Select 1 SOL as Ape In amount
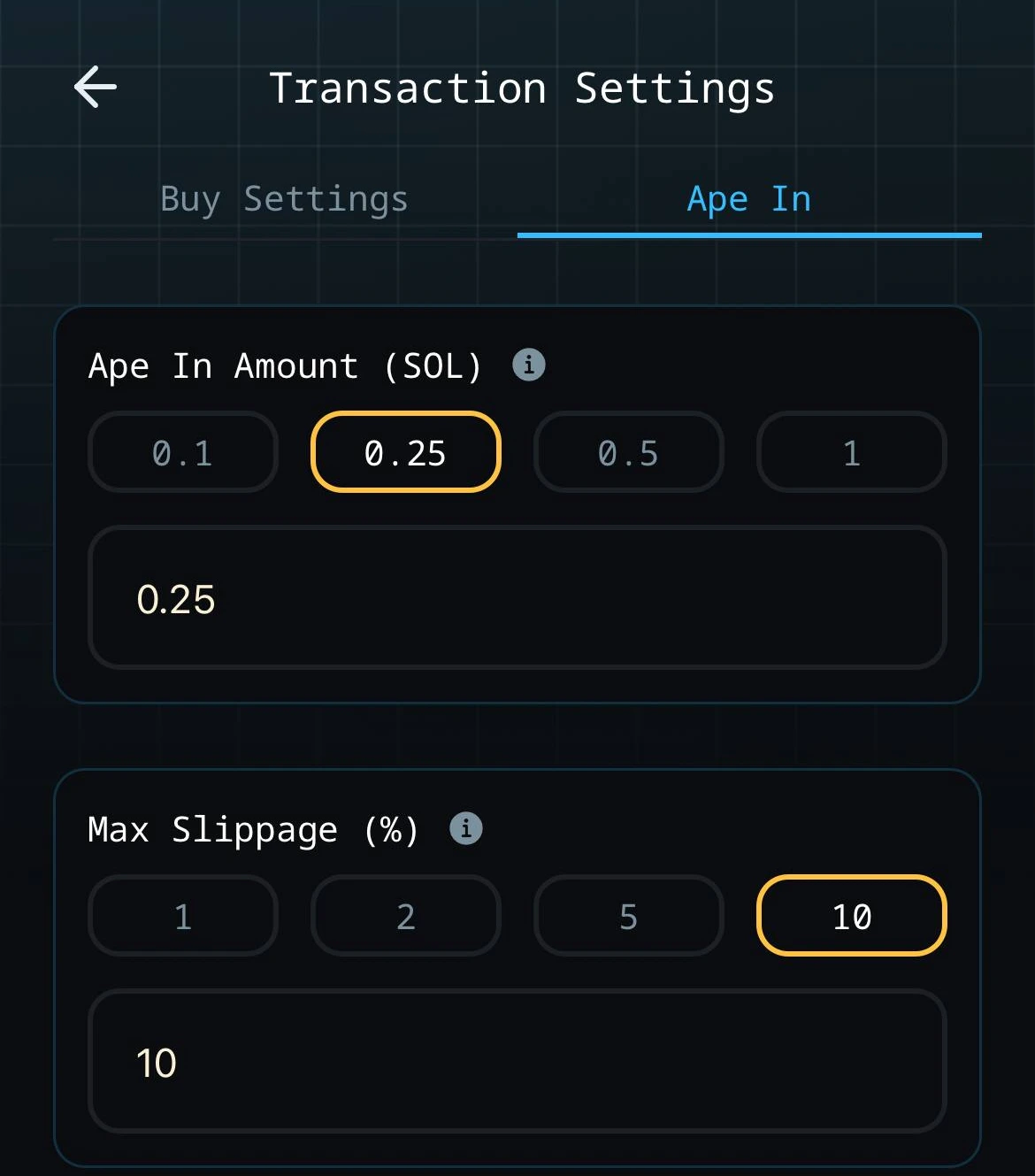The image size is (1035, 1176). coord(851,452)
